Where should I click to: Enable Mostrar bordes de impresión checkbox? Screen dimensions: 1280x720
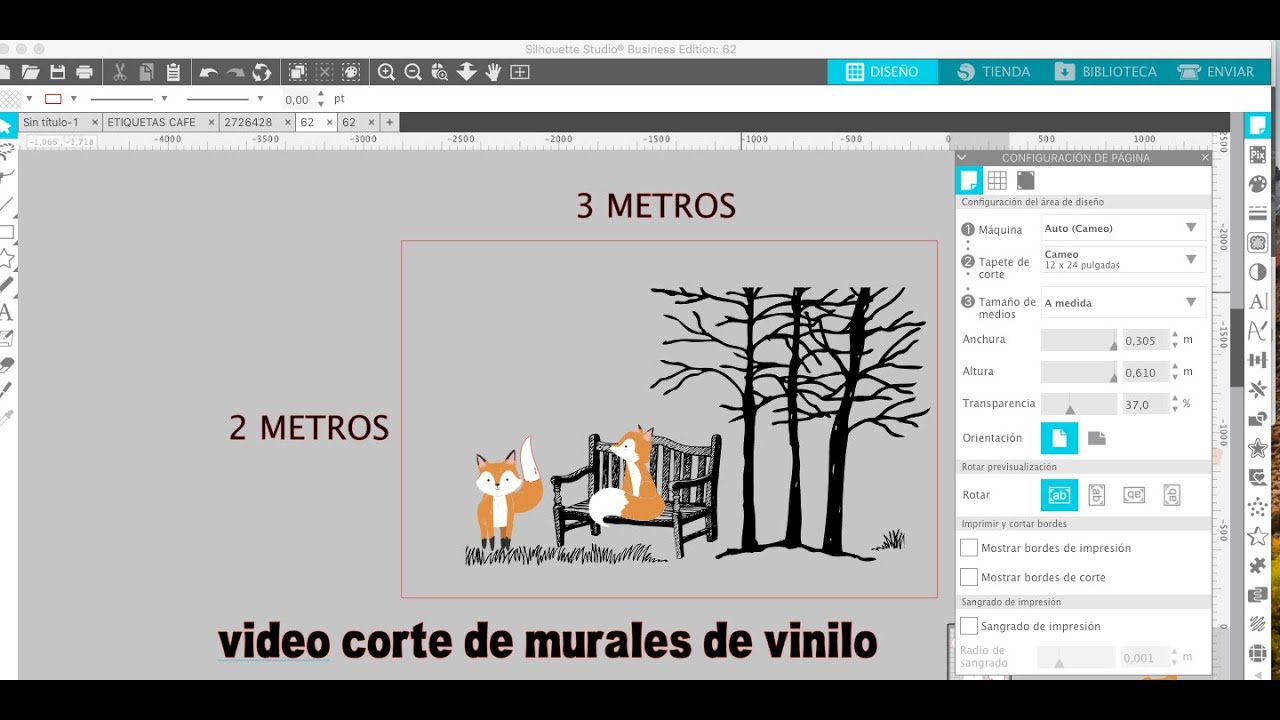click(x=969, y=548)
